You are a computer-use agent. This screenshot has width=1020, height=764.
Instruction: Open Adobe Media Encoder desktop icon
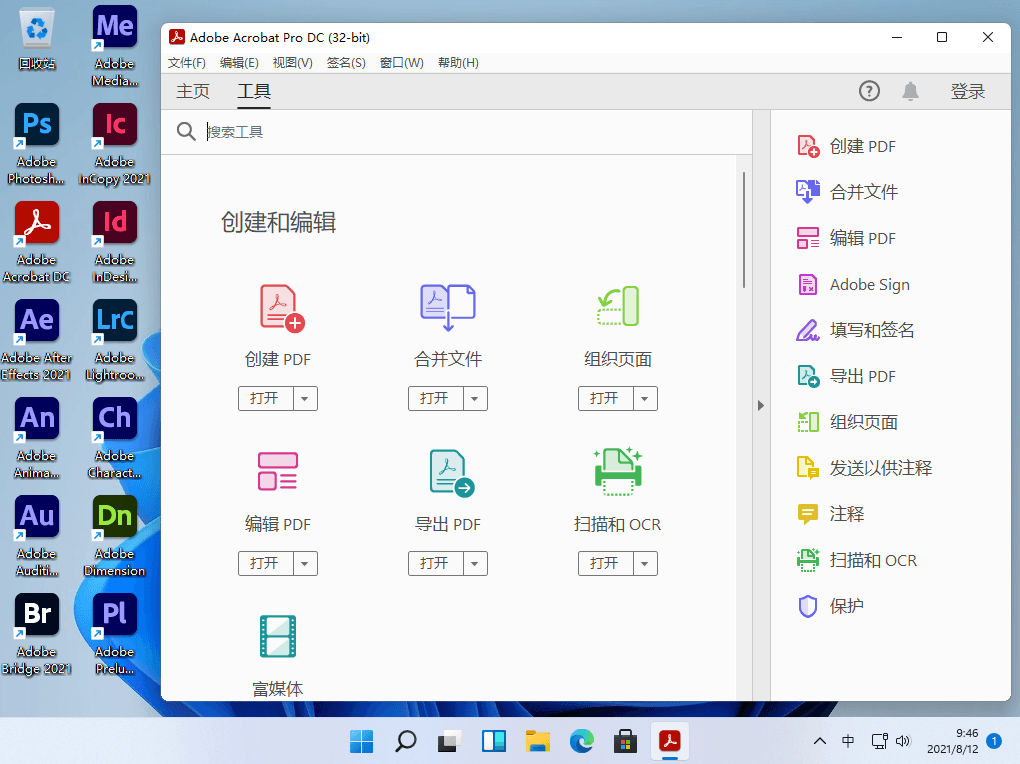point(114,46)
